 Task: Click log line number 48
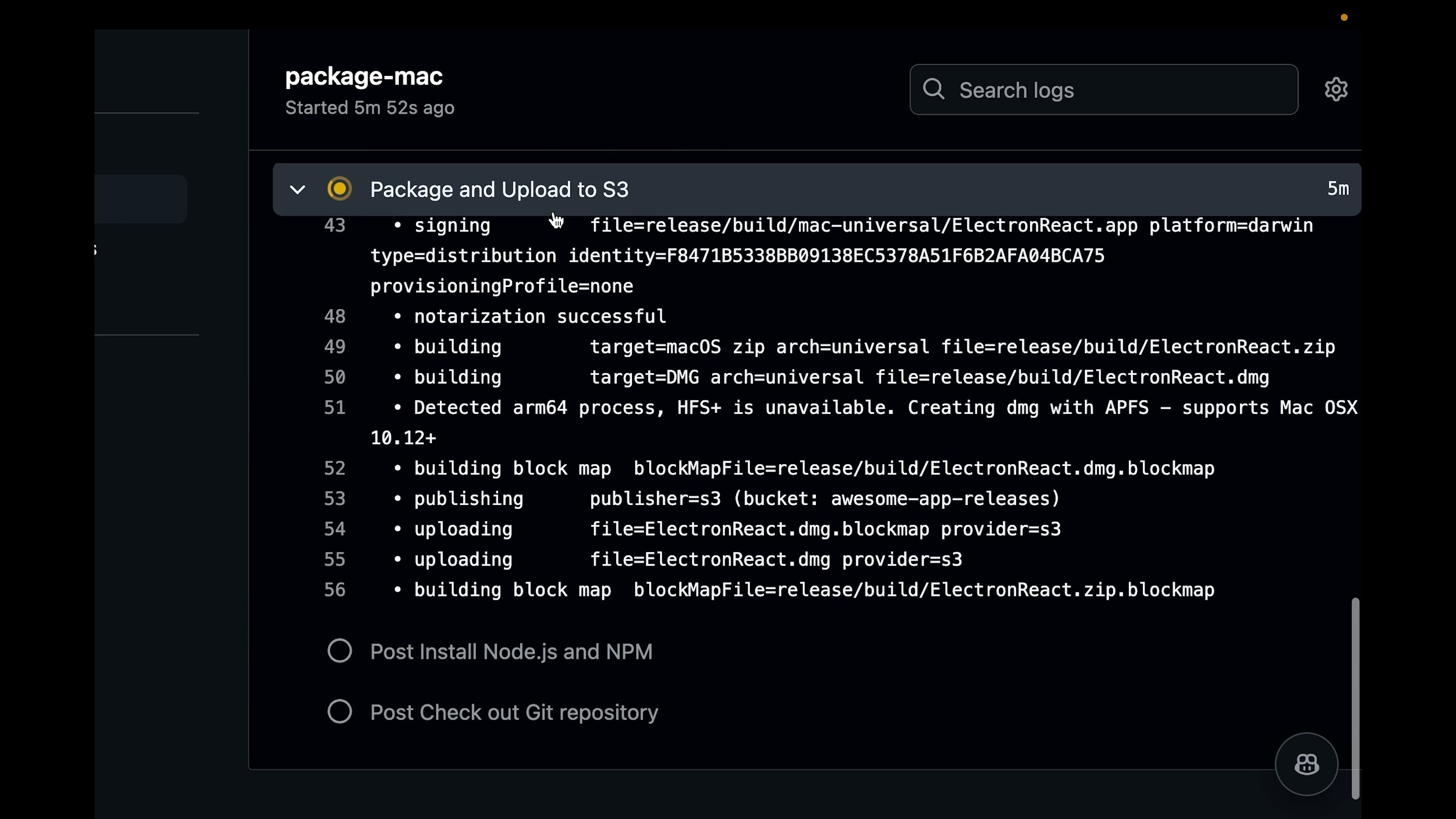pos(334,317)
